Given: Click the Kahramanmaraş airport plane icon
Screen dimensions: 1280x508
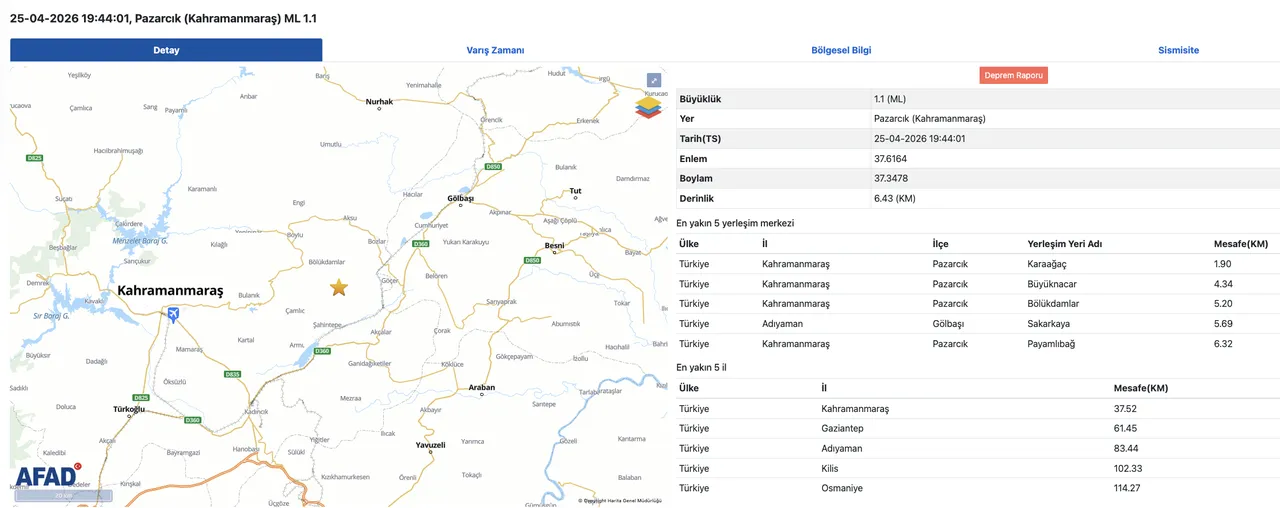Looking at the screenshot, I should click(x=175, y=316).
